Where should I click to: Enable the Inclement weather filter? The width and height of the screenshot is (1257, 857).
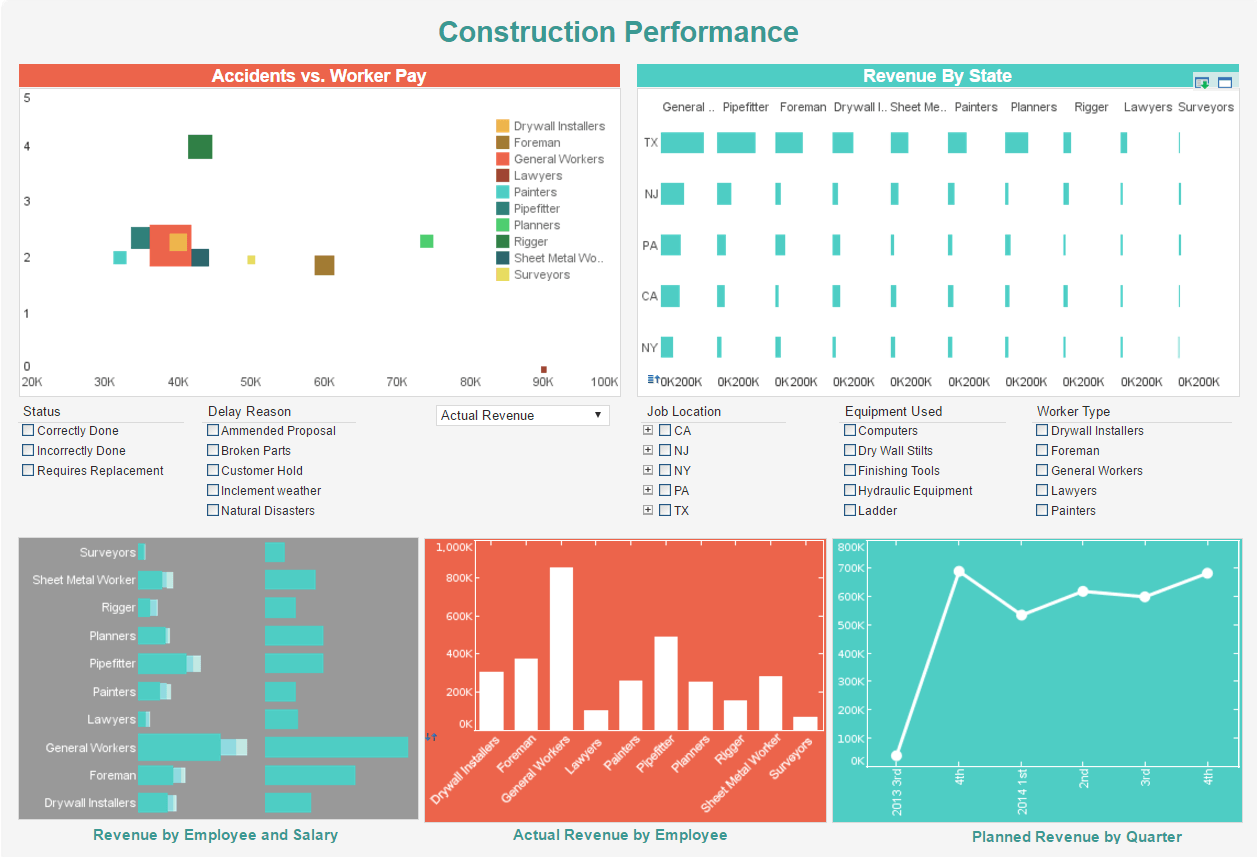[x=213, y=490]
